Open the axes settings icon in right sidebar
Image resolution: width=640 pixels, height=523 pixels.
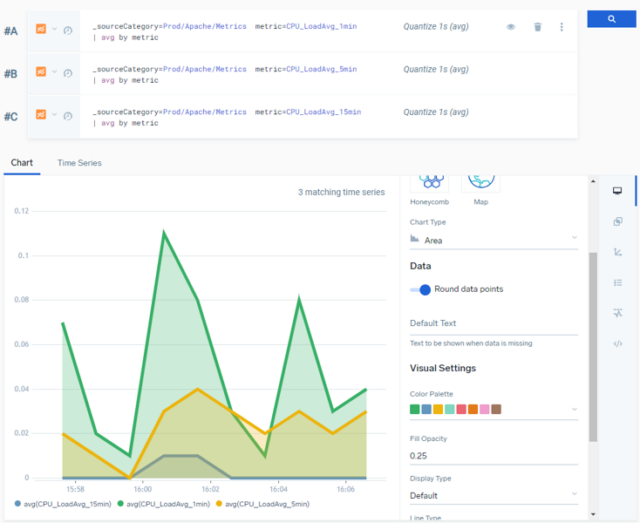(618, 252)
